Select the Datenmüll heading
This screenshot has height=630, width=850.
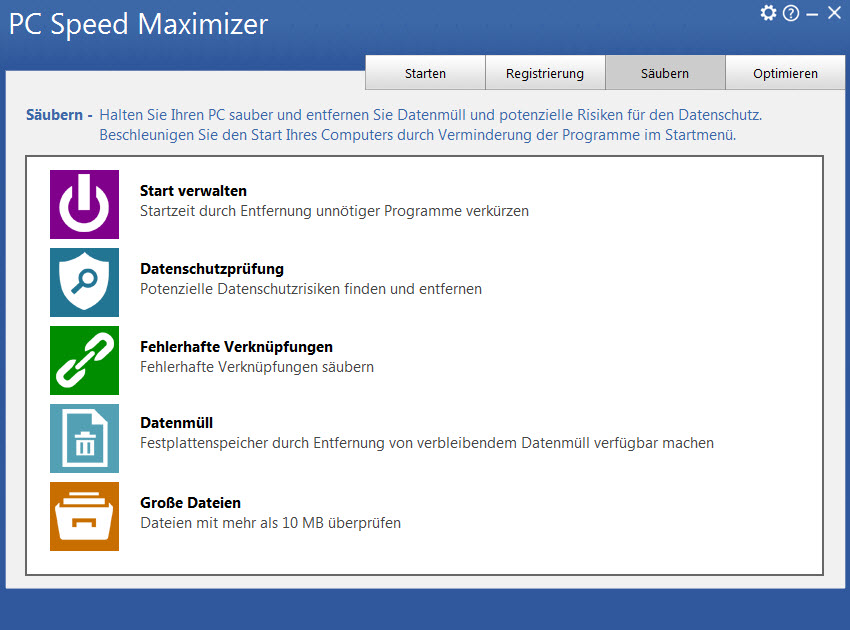pos(176,423)
